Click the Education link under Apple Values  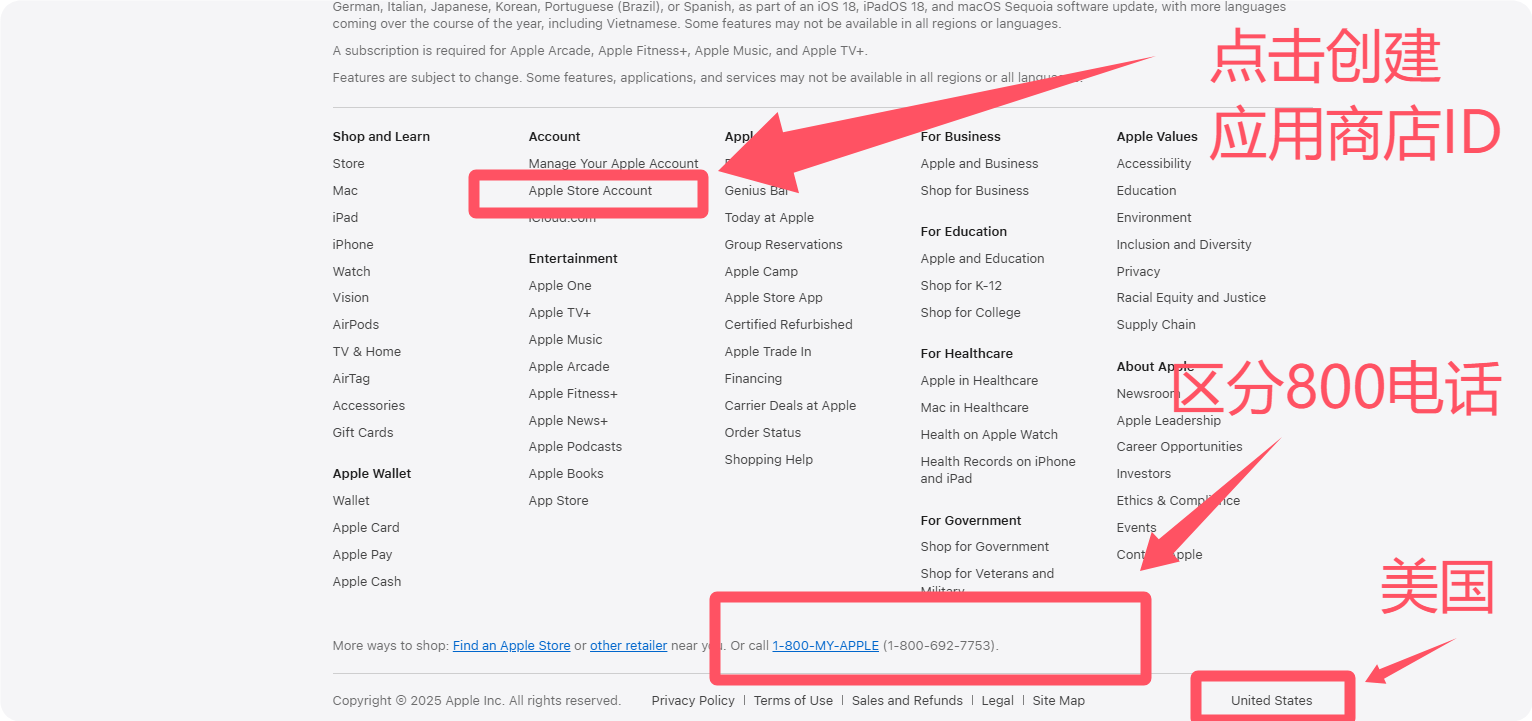(1146, 191)
